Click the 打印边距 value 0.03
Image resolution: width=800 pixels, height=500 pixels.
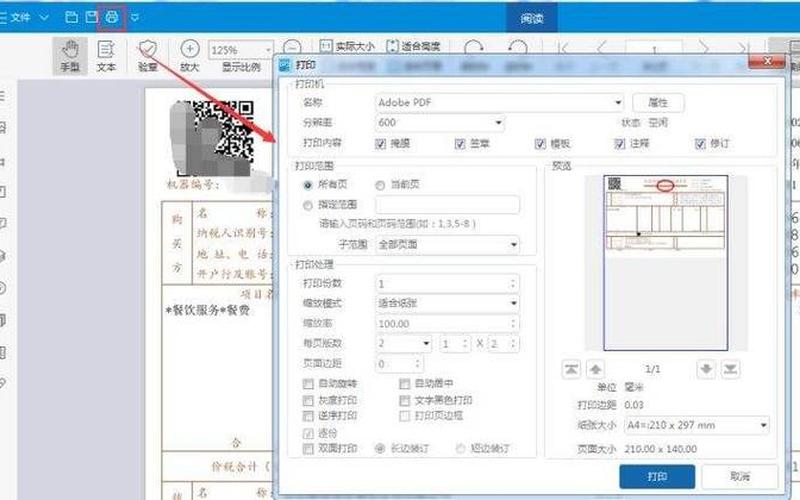(634, 405)
